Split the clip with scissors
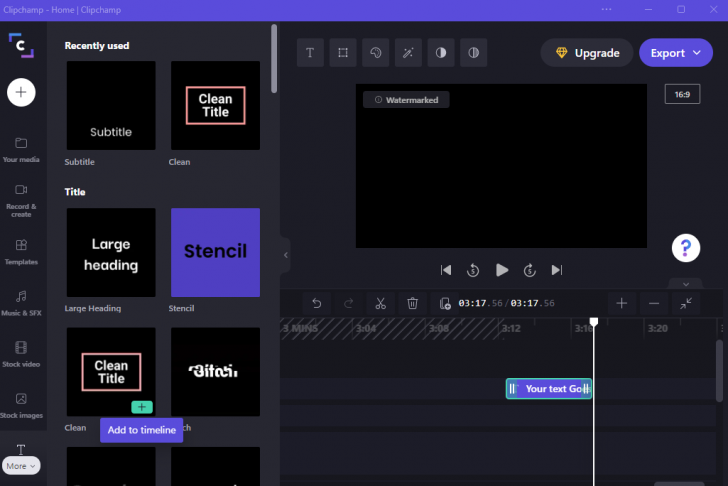Screen dimensions: 728x486 coord(380,304)
